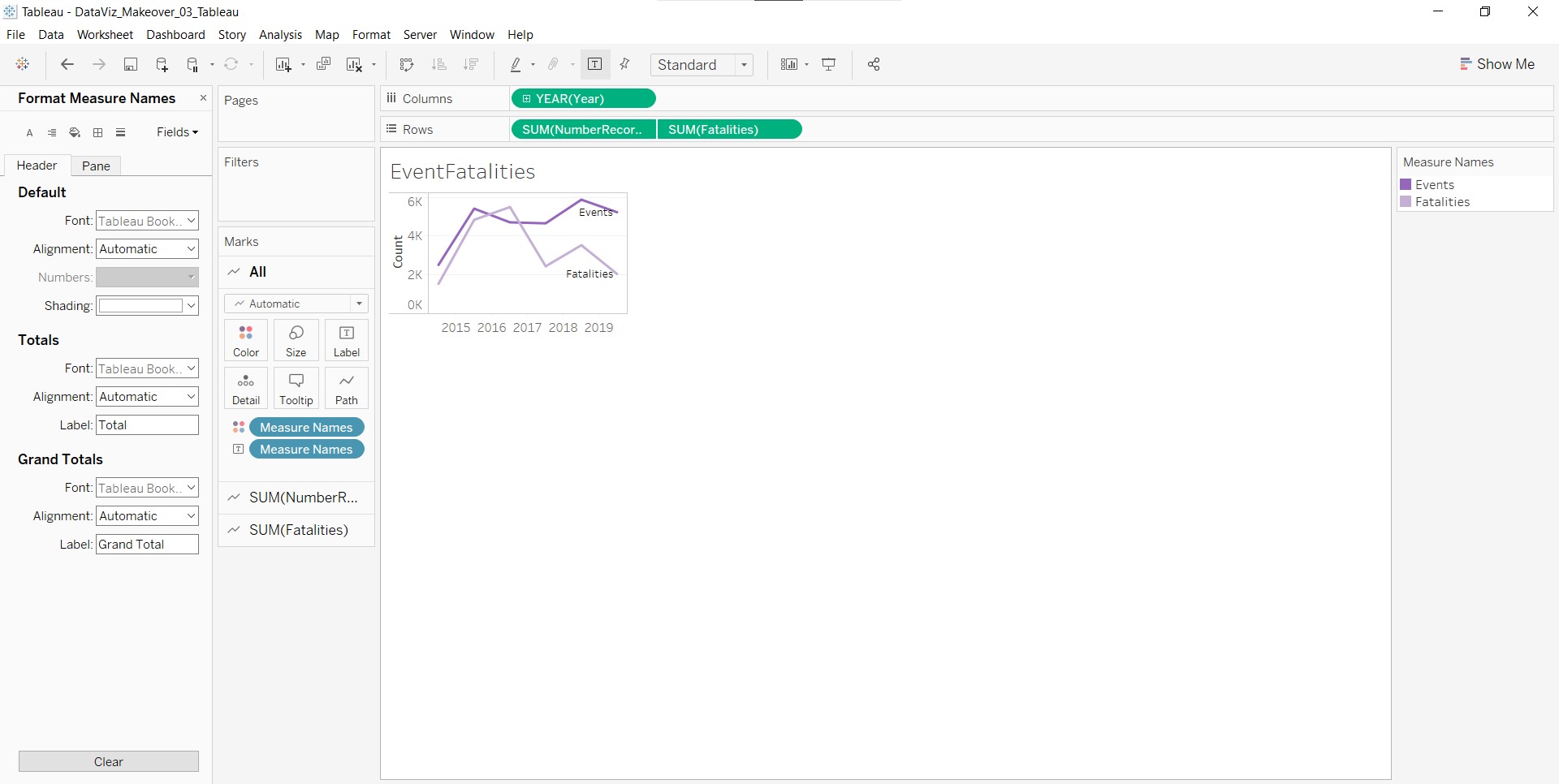Click the Events purple legend swatch
Screen dimensions: 1559x784
pos(1406,185)
